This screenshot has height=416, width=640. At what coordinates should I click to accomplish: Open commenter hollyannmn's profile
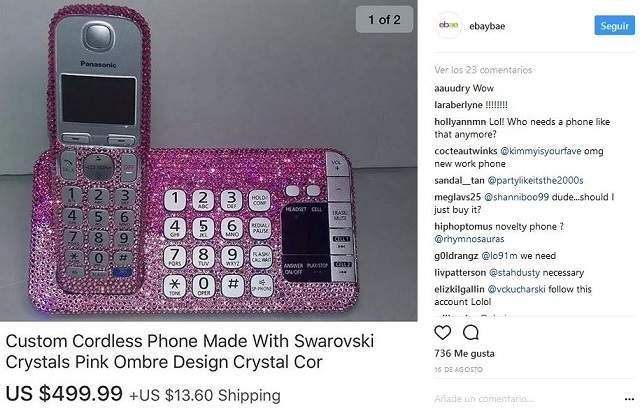[460, 122]
